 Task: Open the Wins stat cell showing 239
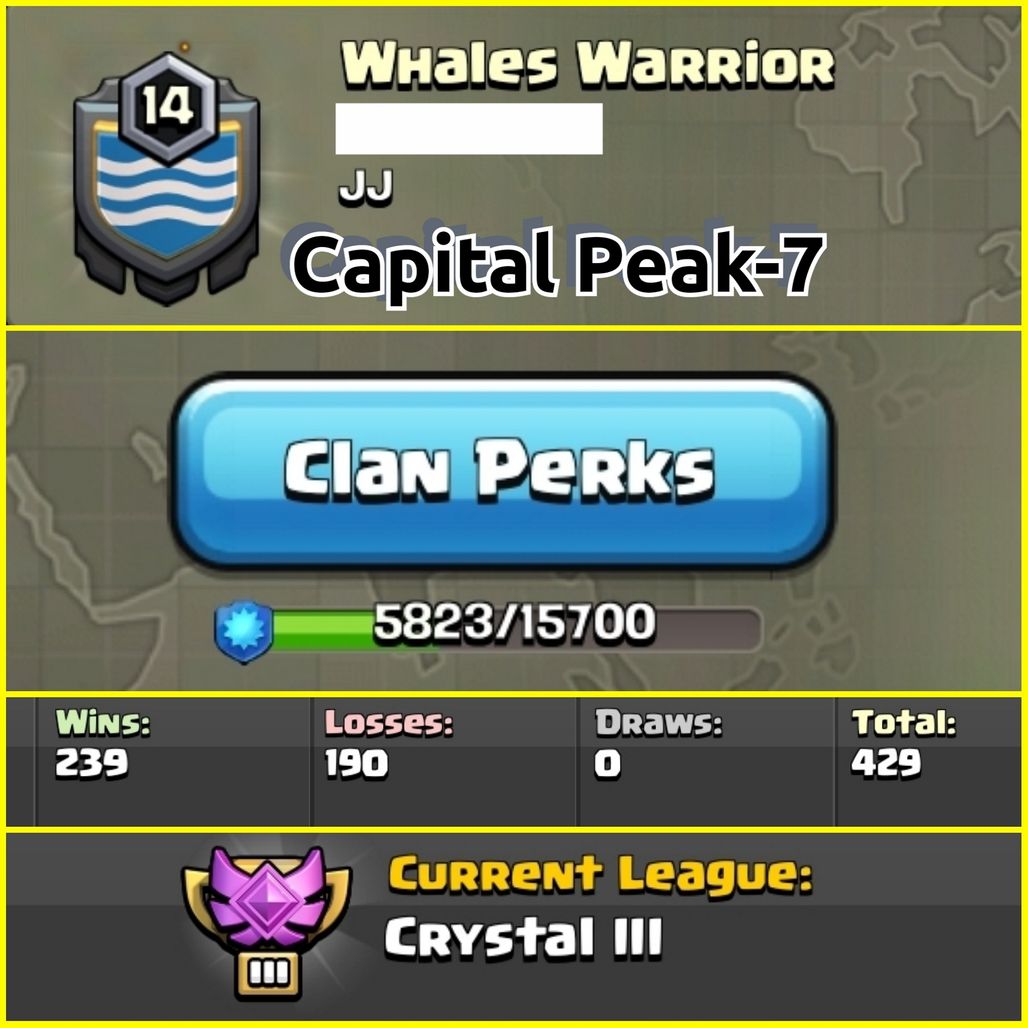[x=172, y=762]
